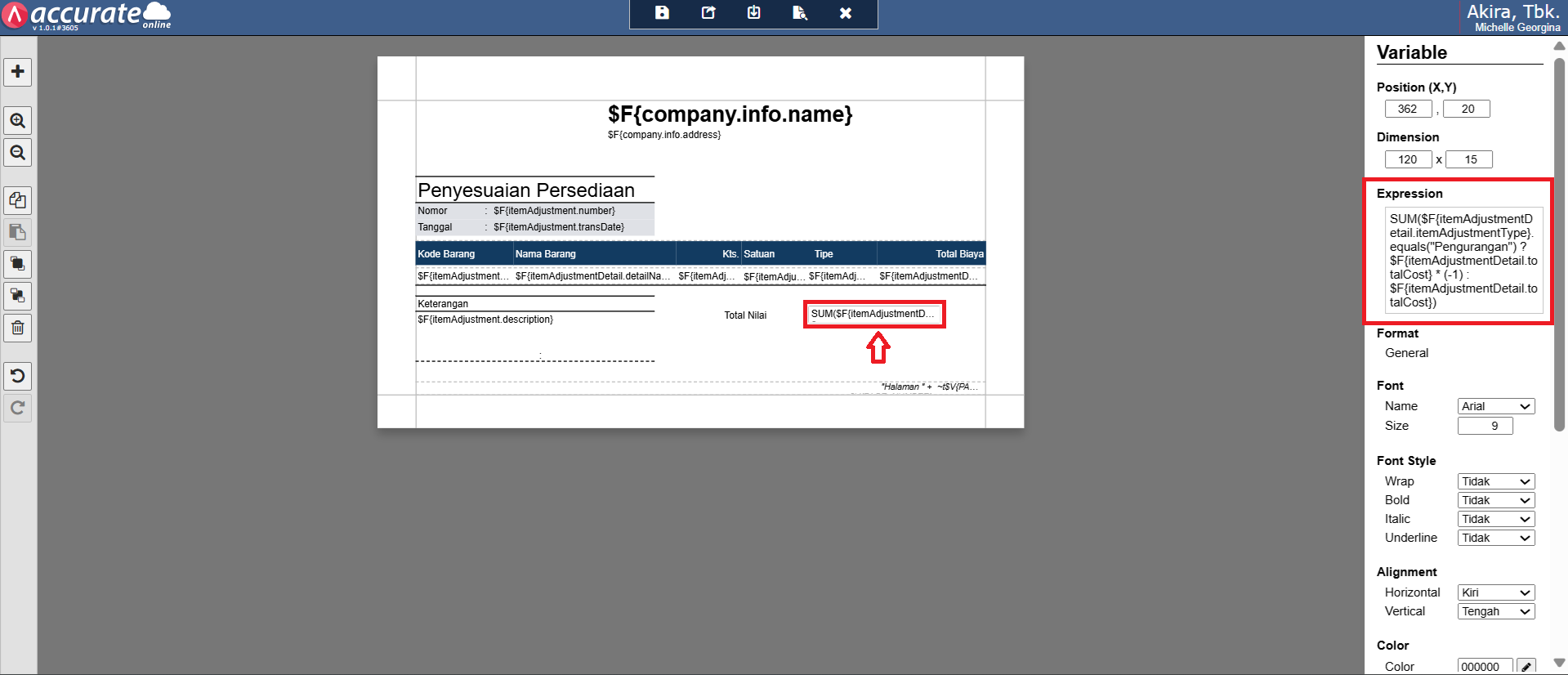Open the Font Name dropdown
1568x675 pixels.
(1496, 406)
